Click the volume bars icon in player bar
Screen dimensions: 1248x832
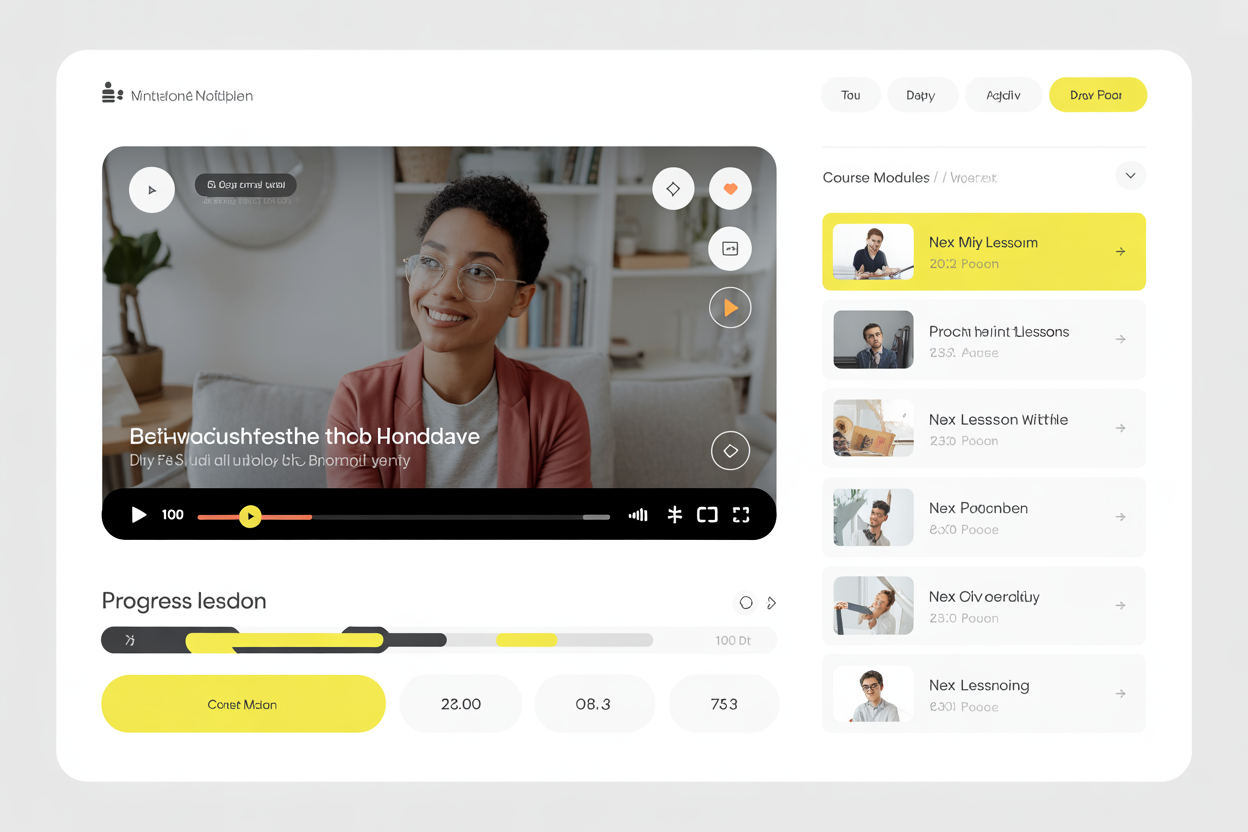point(638,515)
